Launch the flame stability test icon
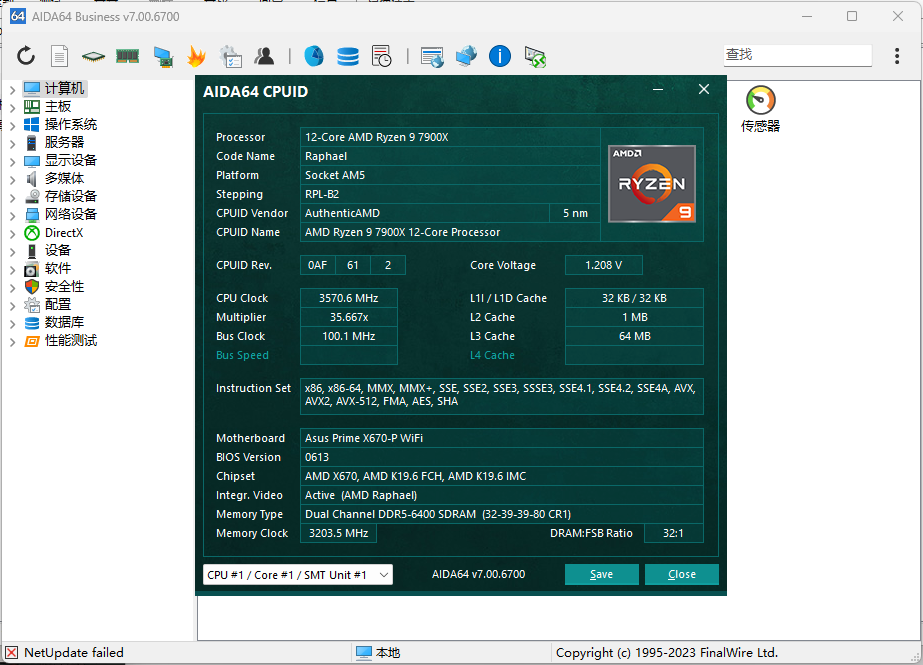Image resolution: width=923 pixels, height=665 pixels. 196,56
